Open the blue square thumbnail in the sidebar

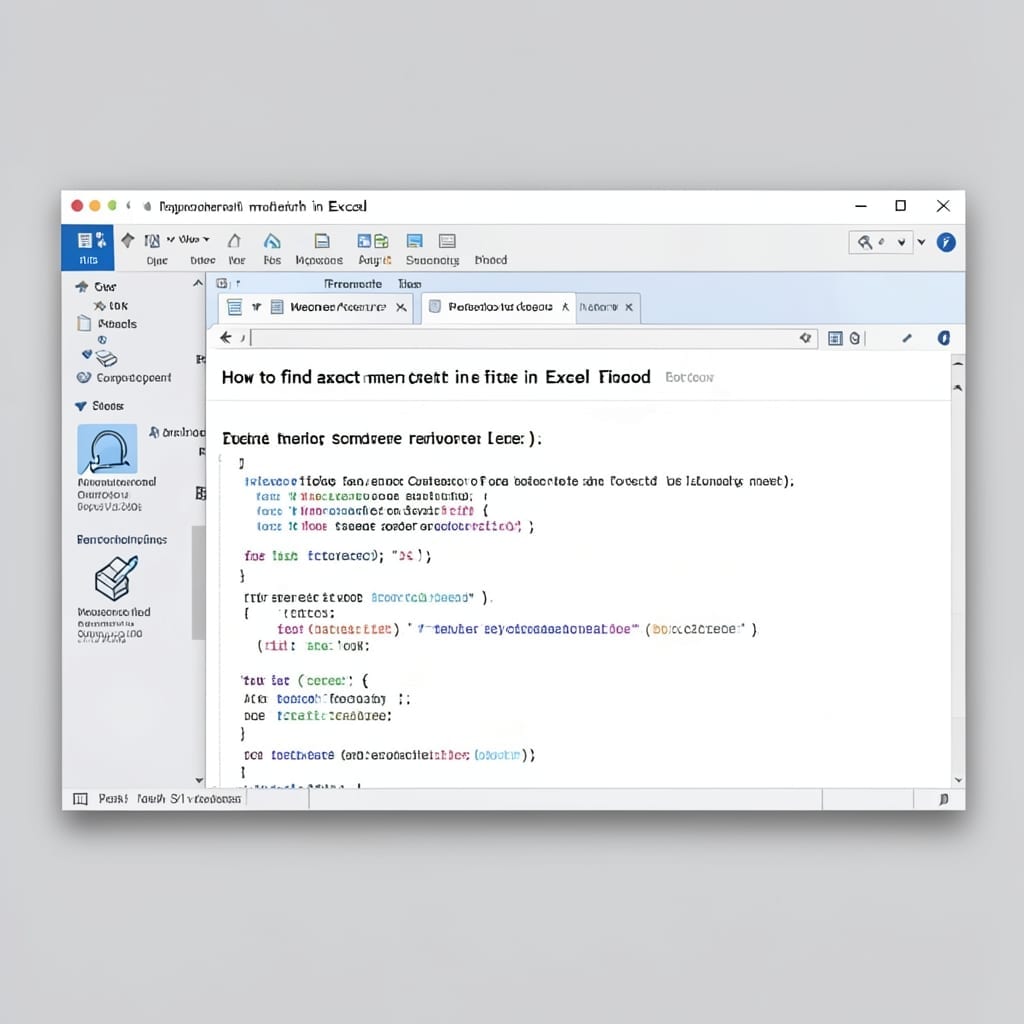[107, 449]
